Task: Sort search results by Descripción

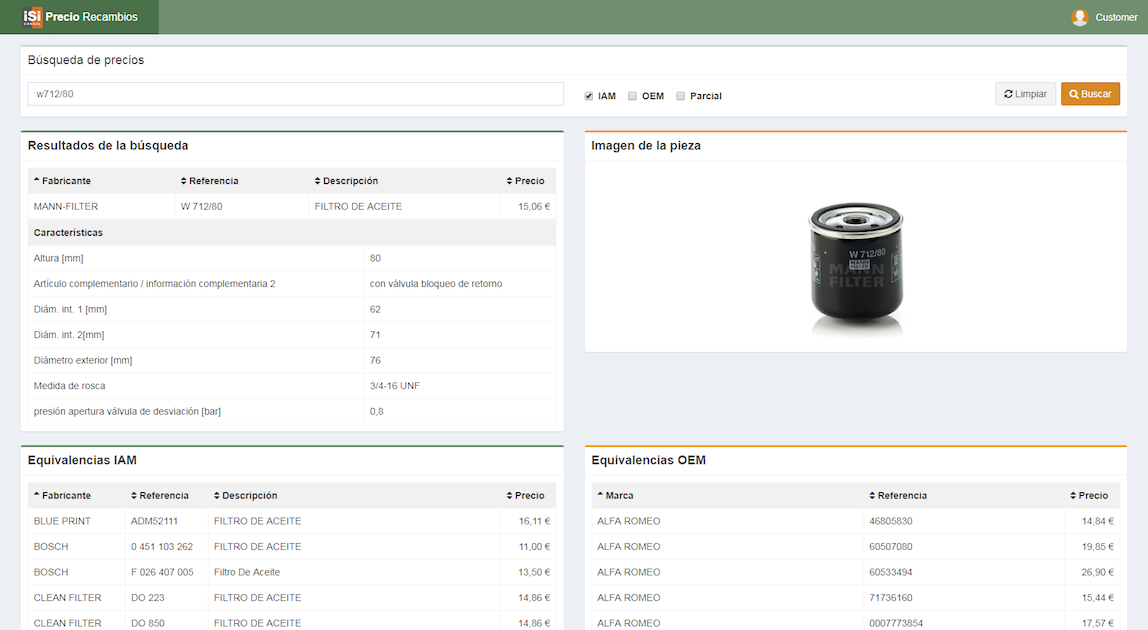Action: 346,181
